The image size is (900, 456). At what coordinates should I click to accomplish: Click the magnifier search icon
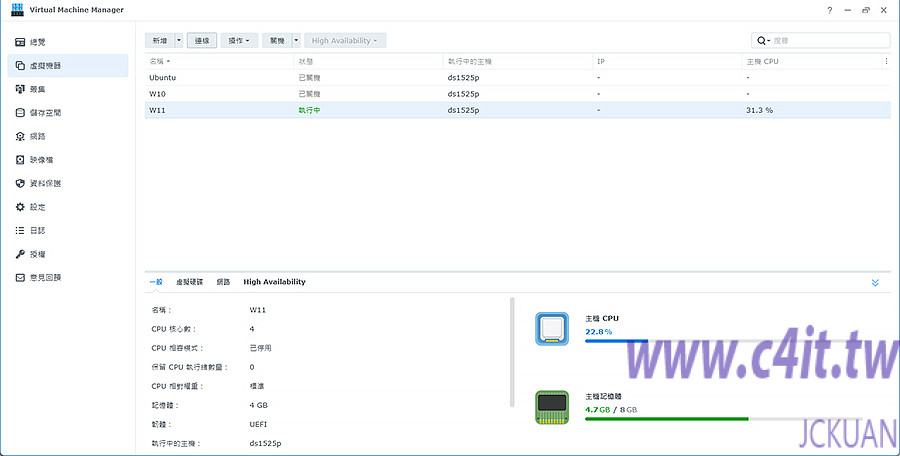[x=762, y=40]
